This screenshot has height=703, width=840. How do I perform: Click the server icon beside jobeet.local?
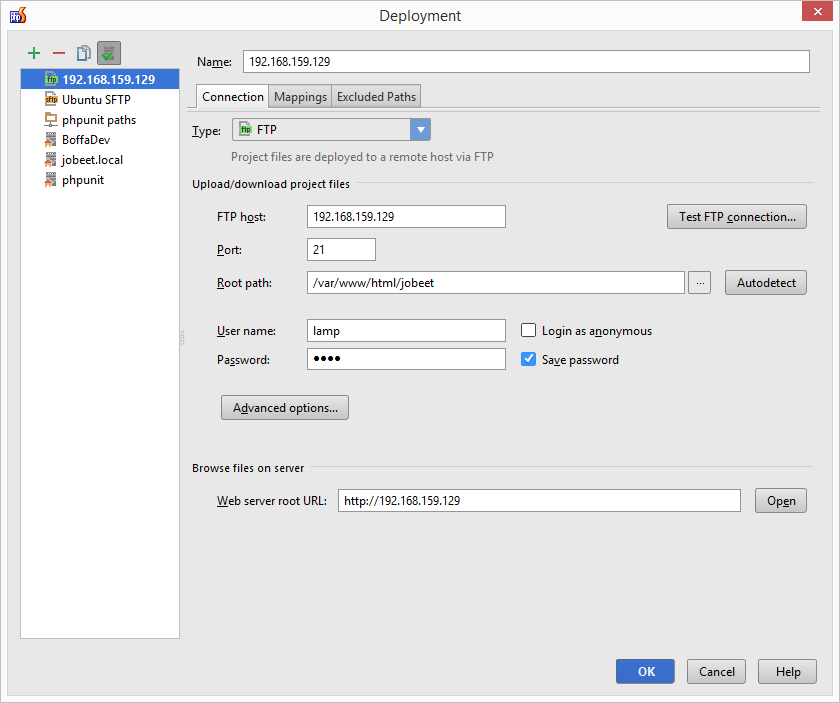[50, 160]
